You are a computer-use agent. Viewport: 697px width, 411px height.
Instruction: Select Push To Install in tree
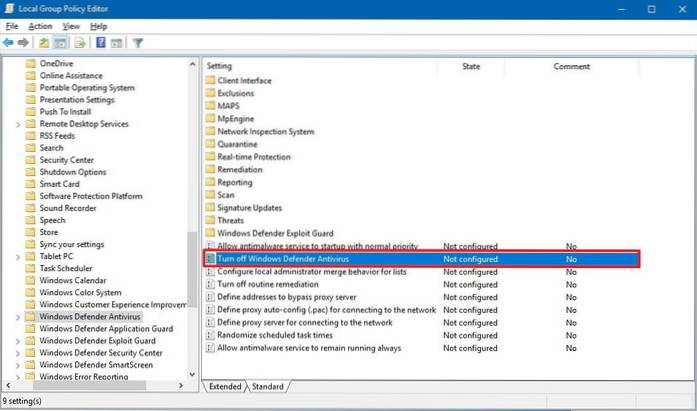tap(65, 112)
